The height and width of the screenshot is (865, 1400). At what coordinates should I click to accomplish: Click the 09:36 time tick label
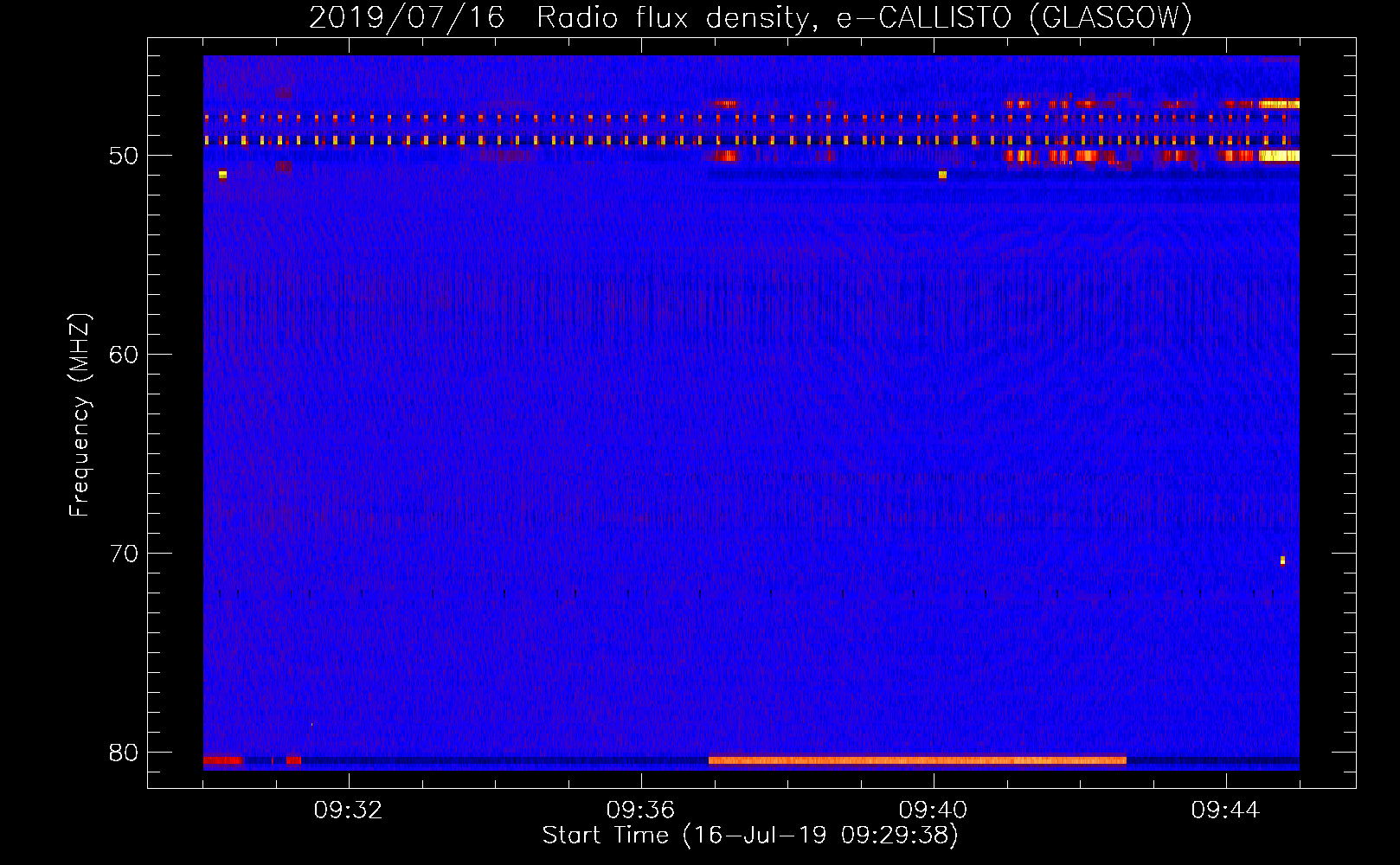pyautogui.click(x=641, y=811)
